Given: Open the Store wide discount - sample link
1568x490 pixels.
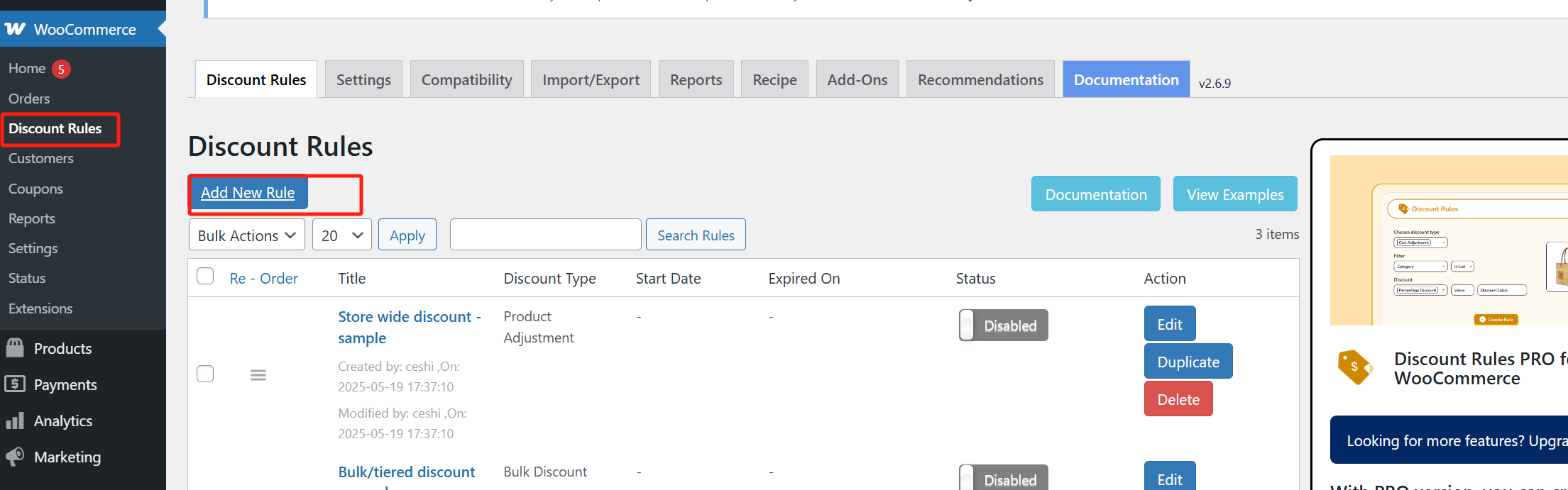Looking at the screenshot, I should (410, 327).
